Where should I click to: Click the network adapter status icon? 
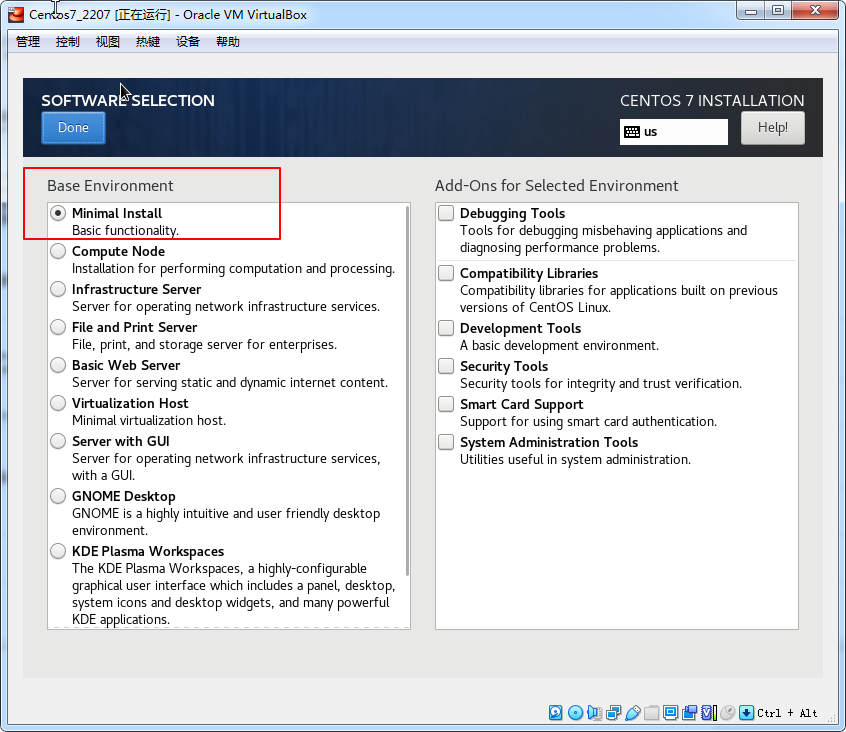613,713
